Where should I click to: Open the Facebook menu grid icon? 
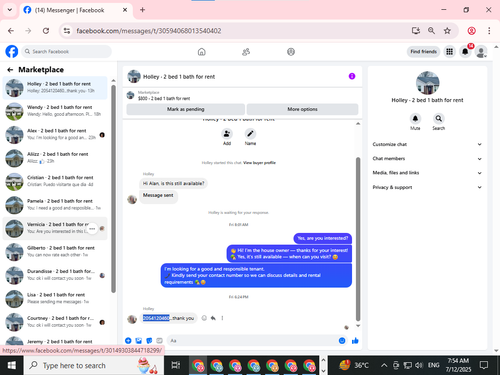pyautogui.click(x=449, y=52)
